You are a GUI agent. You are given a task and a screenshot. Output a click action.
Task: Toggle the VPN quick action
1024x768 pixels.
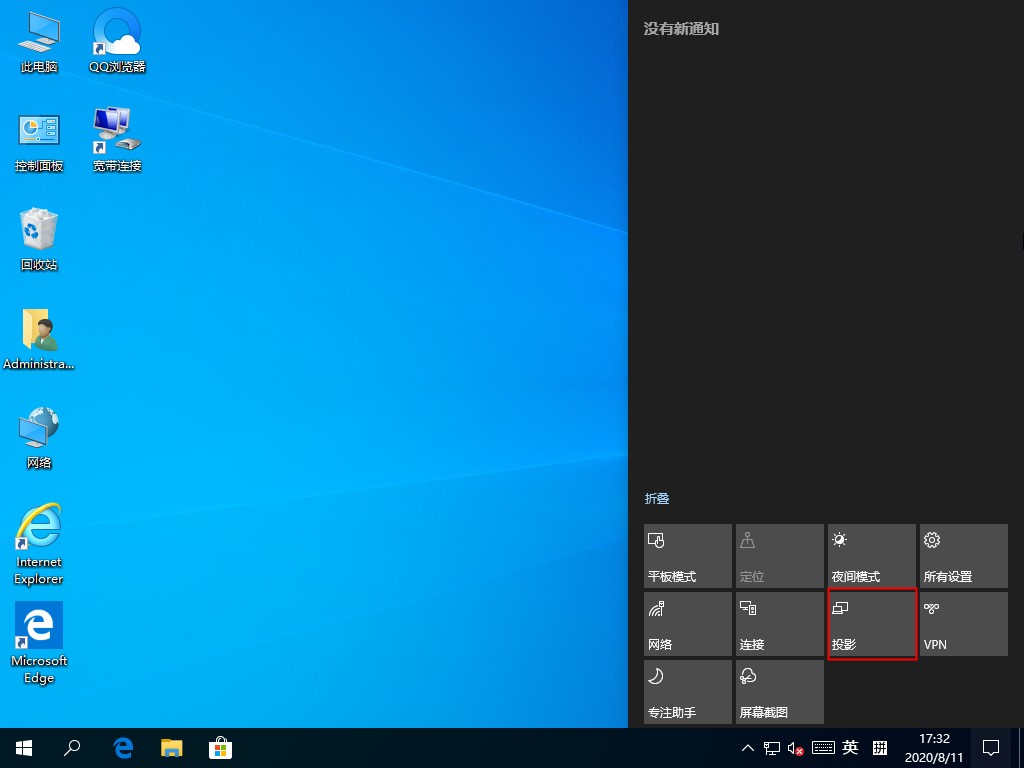coord(962,624)
